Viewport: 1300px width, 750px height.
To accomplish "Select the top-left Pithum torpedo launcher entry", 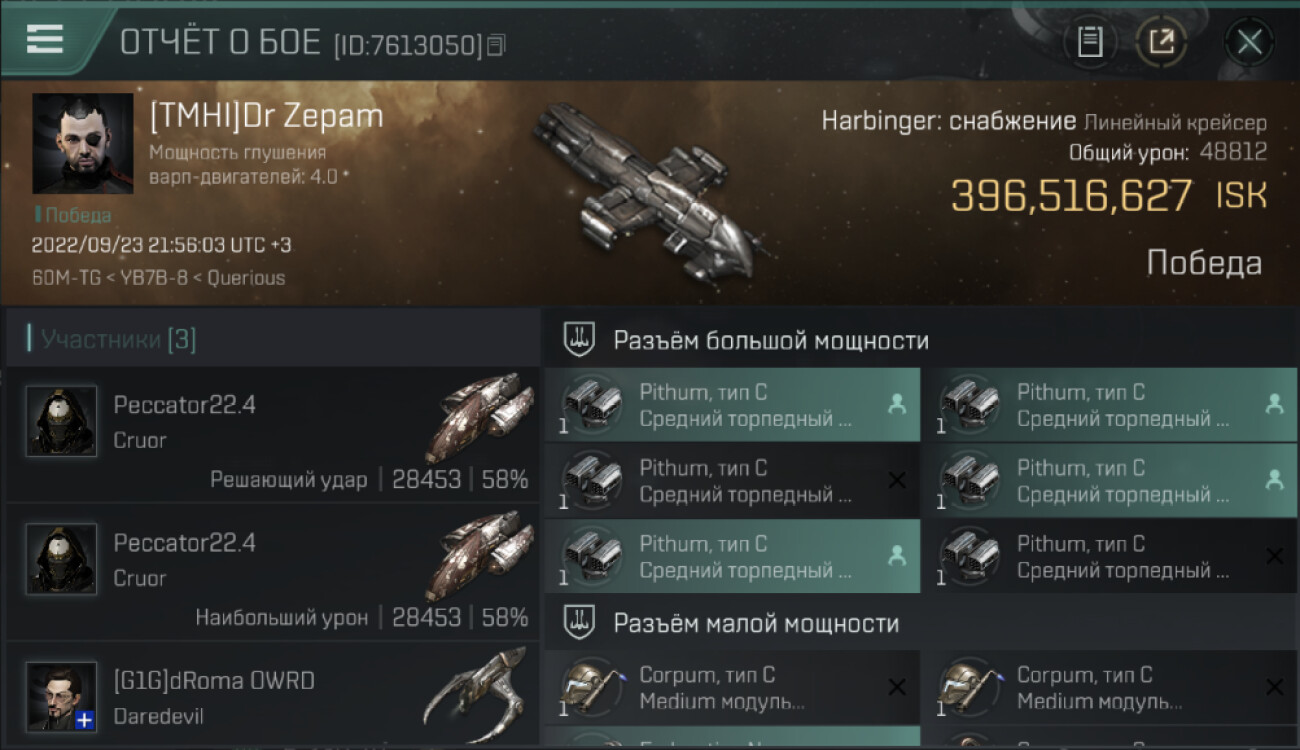I will [x=732, y=405].
